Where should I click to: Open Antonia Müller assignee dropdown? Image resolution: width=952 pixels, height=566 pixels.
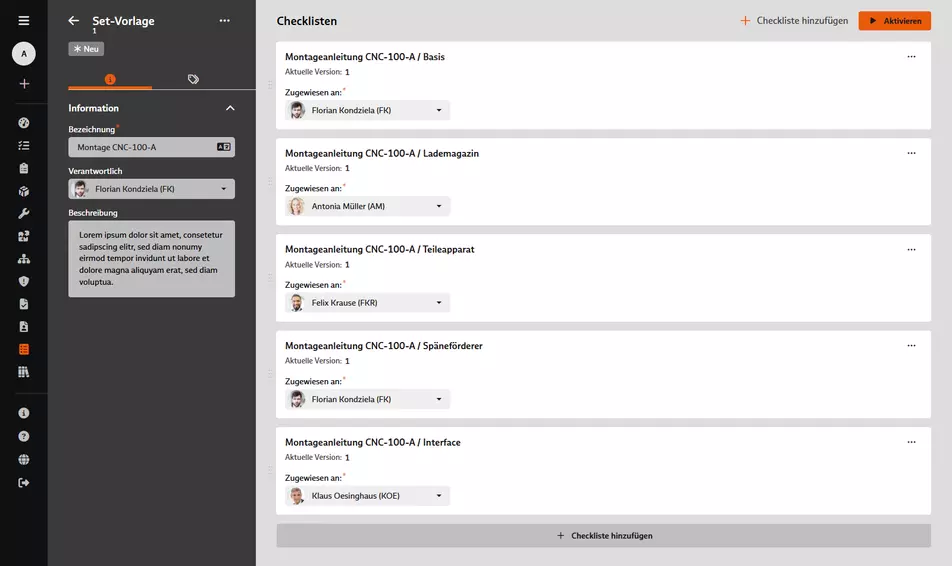click(367, 206)
